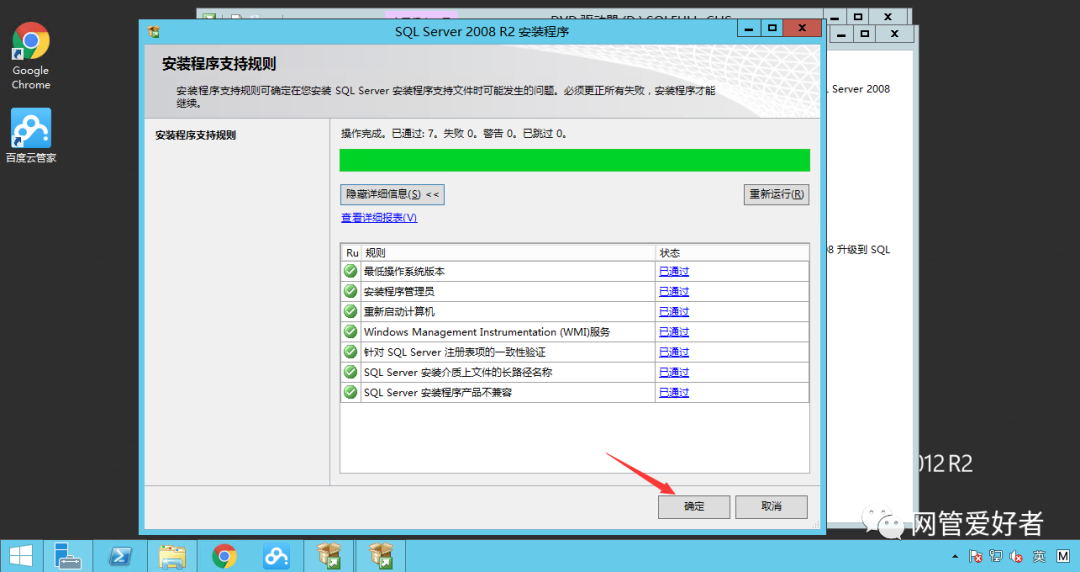This screenshot has width=1080, height=572.
Task: Open Server Manager from taskbar
Action: 68,555
